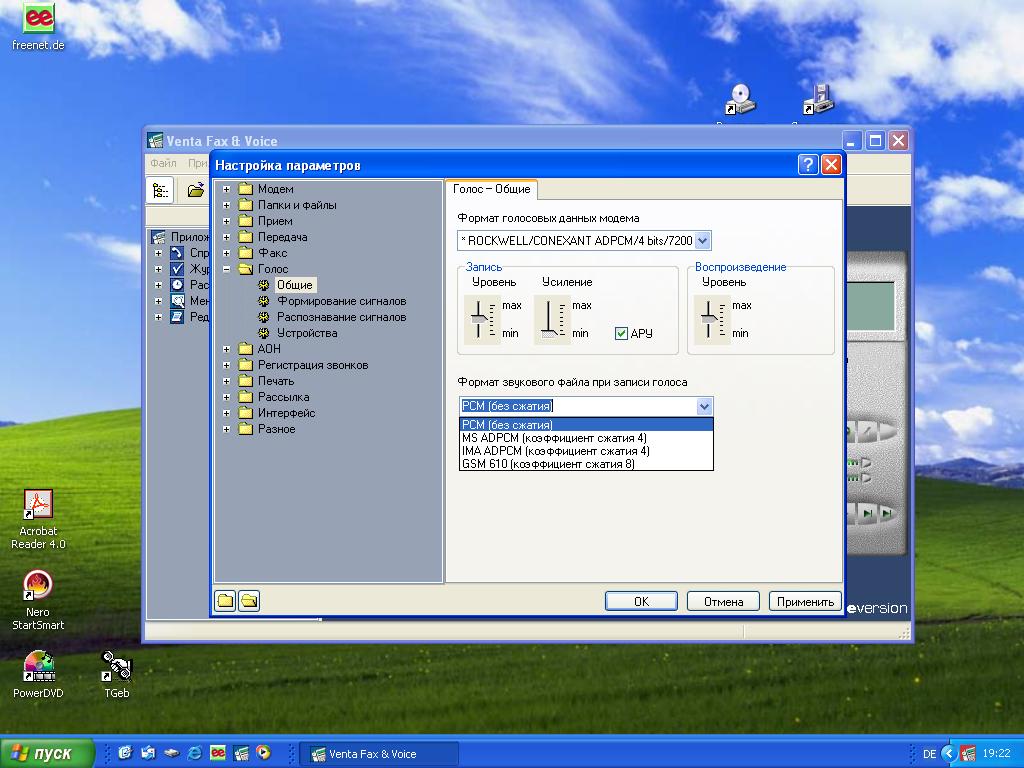Click the DE language indicator
Viewport: 1024px width, 768px height.
pos(929,754)
